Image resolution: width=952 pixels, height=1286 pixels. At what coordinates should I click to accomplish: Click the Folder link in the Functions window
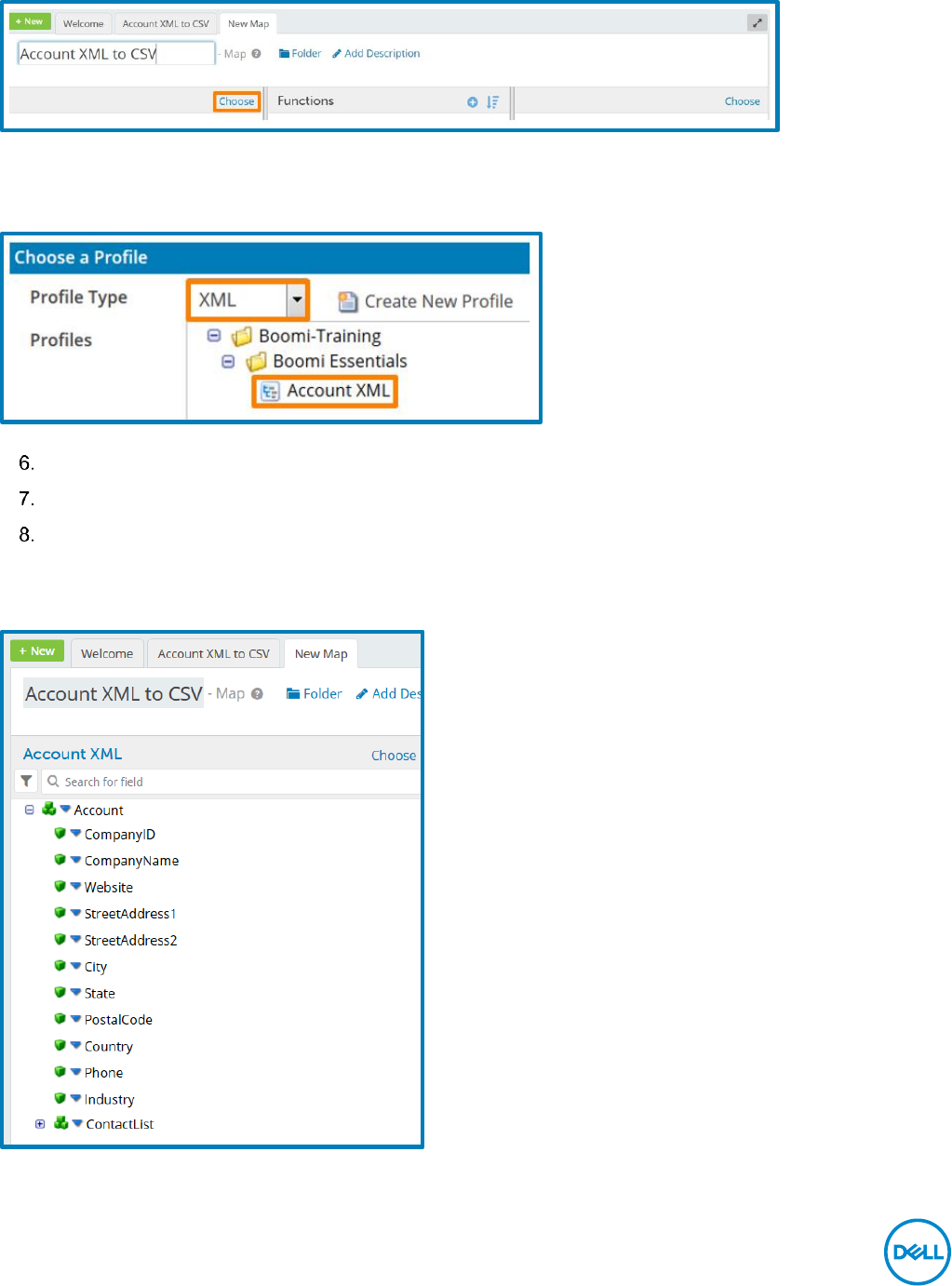click(300, 54)
